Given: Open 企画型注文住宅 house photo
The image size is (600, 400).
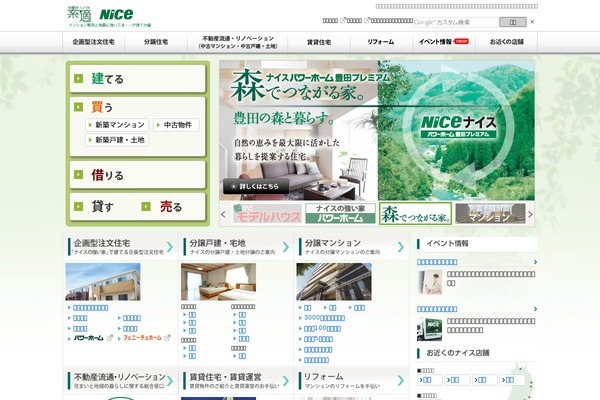Looking at the screenshot, I should coord(103,282).
